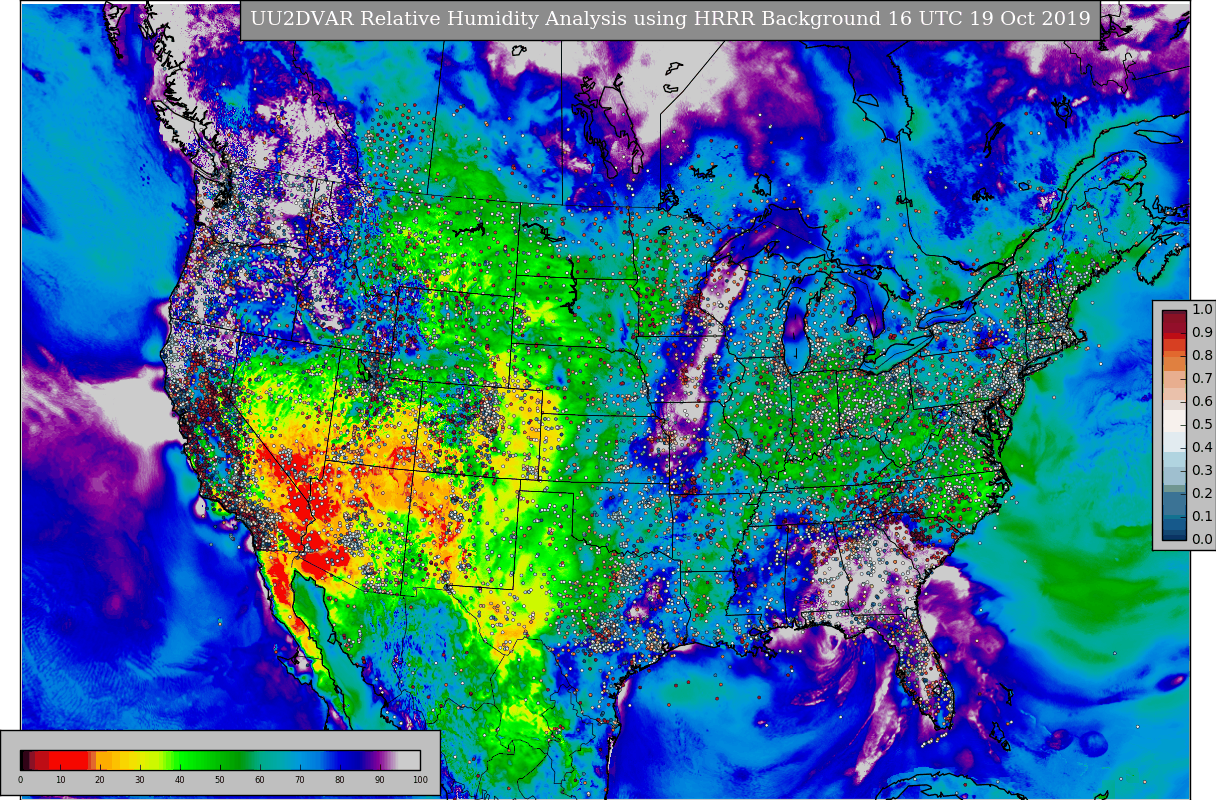Pick the darkest navy swatch at vertical colorbar bottom

1174,535
